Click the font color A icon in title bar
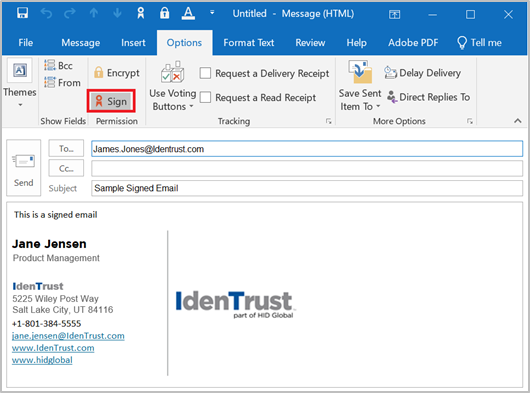The image size is (530, 393). pyautogui.click(x=188, y=14)
